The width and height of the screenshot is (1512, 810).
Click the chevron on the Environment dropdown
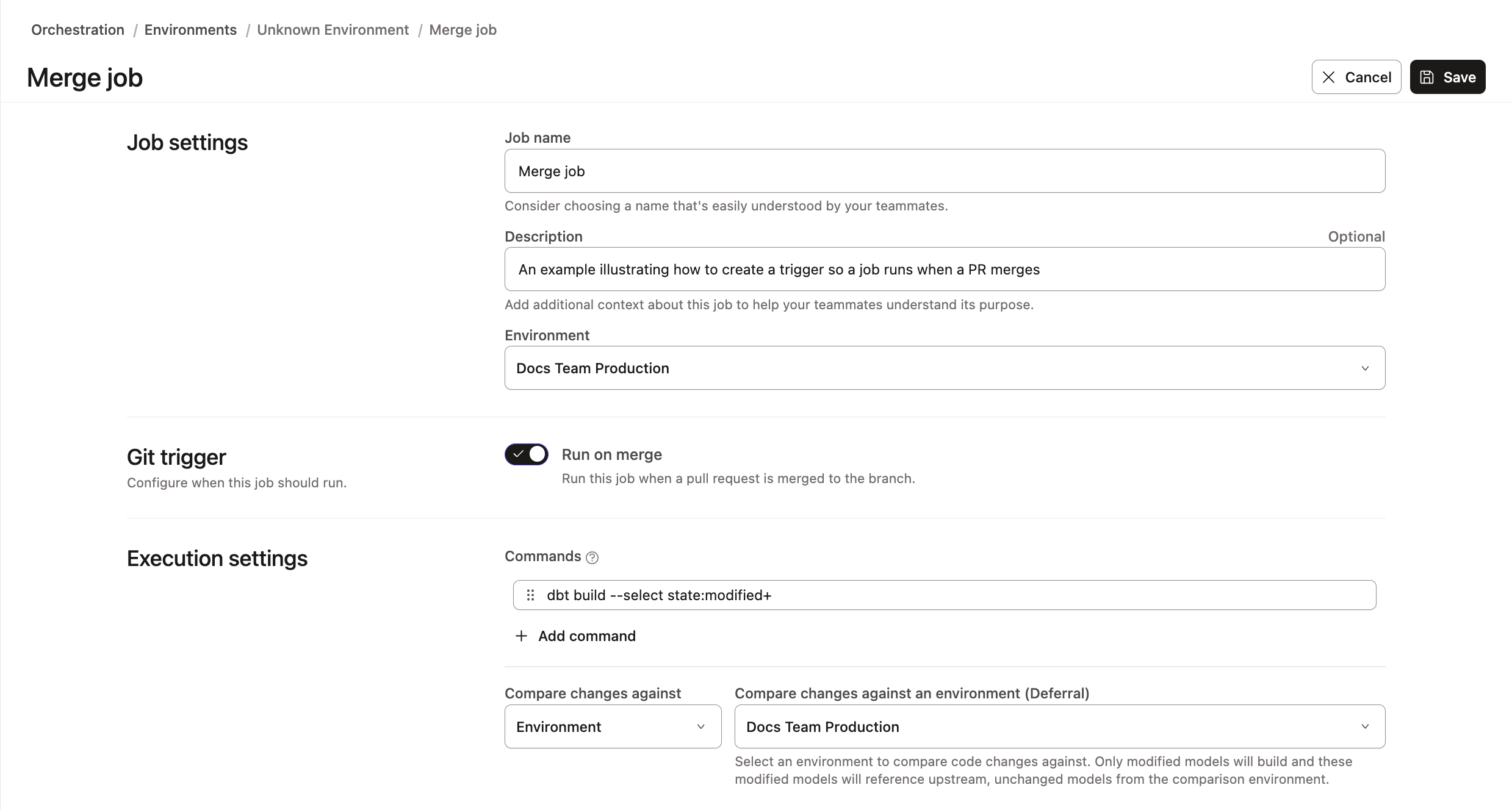click(1366, 368)
